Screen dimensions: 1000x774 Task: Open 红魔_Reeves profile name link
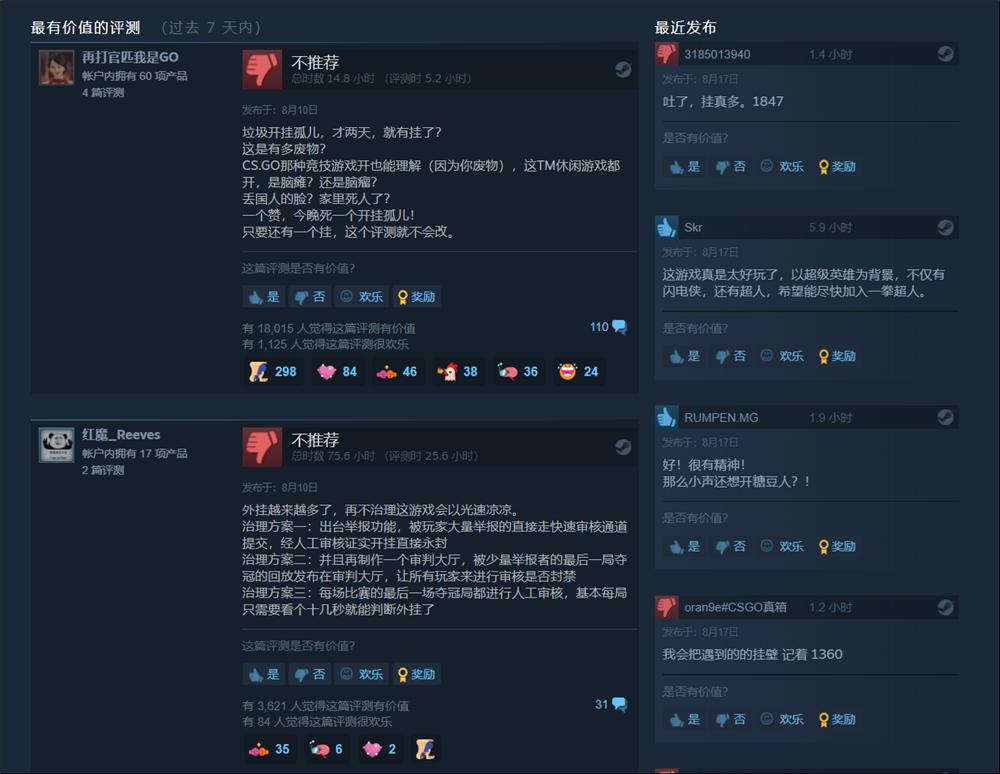[121, 435]
